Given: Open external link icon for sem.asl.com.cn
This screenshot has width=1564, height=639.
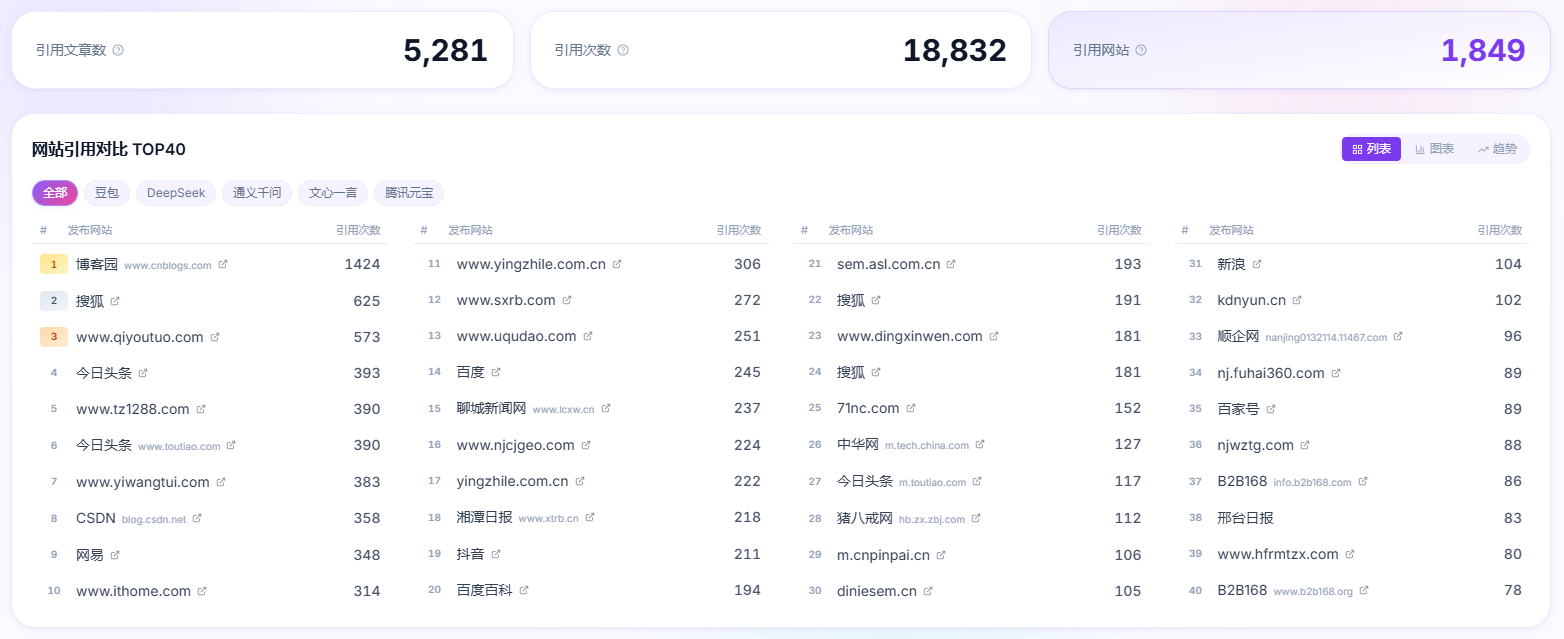Looking at the screenshot, I should pyautogui.click(x=951, y=264).
